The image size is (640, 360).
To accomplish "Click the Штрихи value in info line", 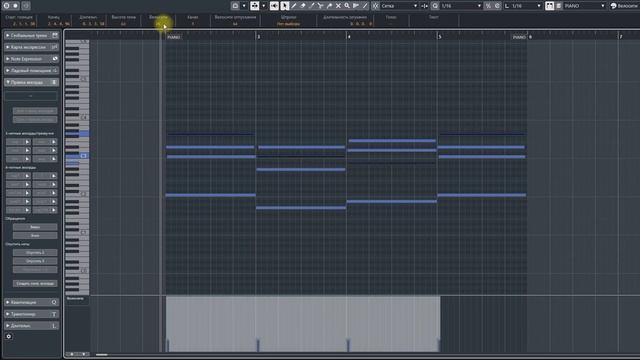I will pos(288,24).
